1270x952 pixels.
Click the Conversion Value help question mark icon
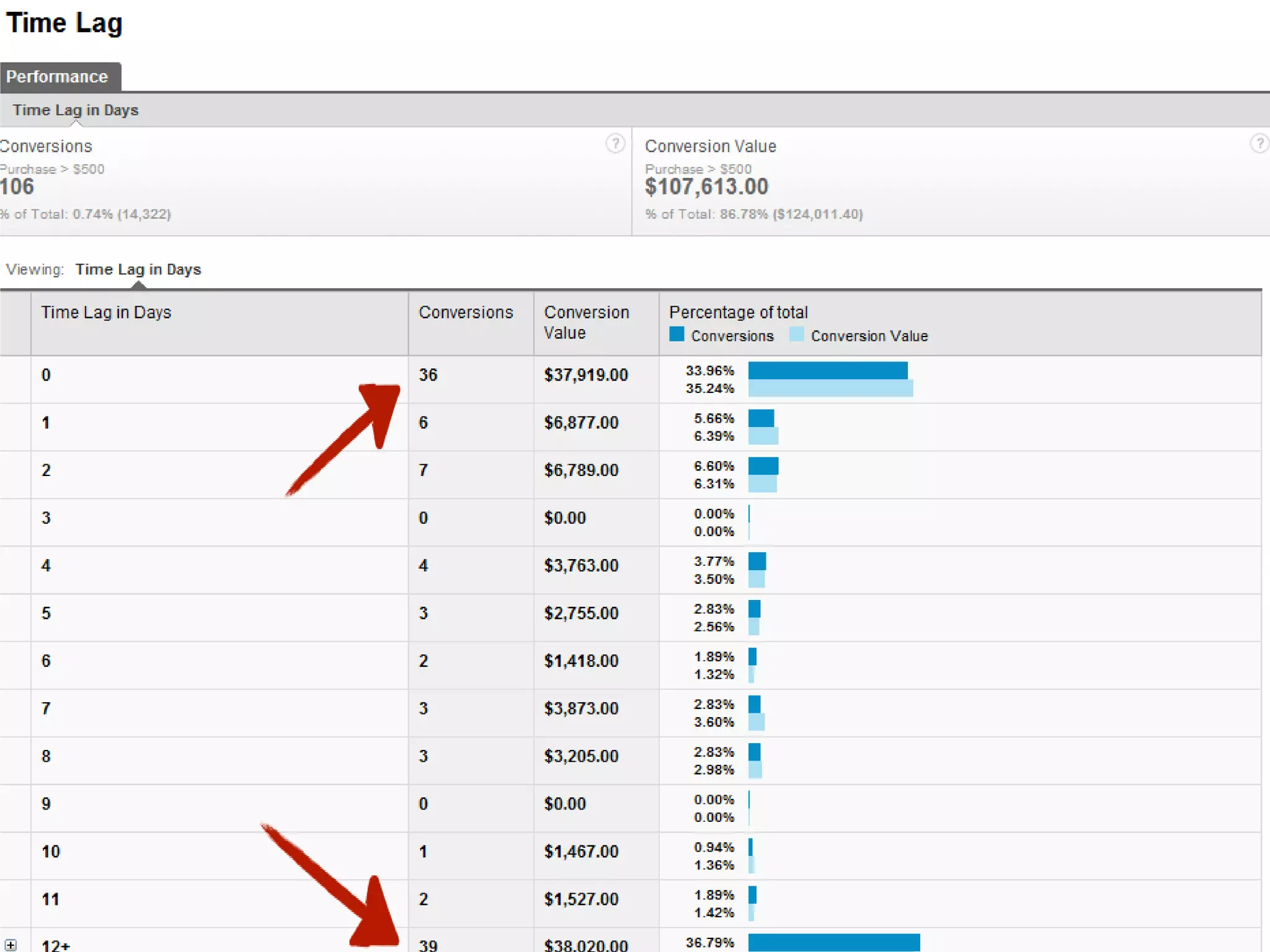[1259, 144]
